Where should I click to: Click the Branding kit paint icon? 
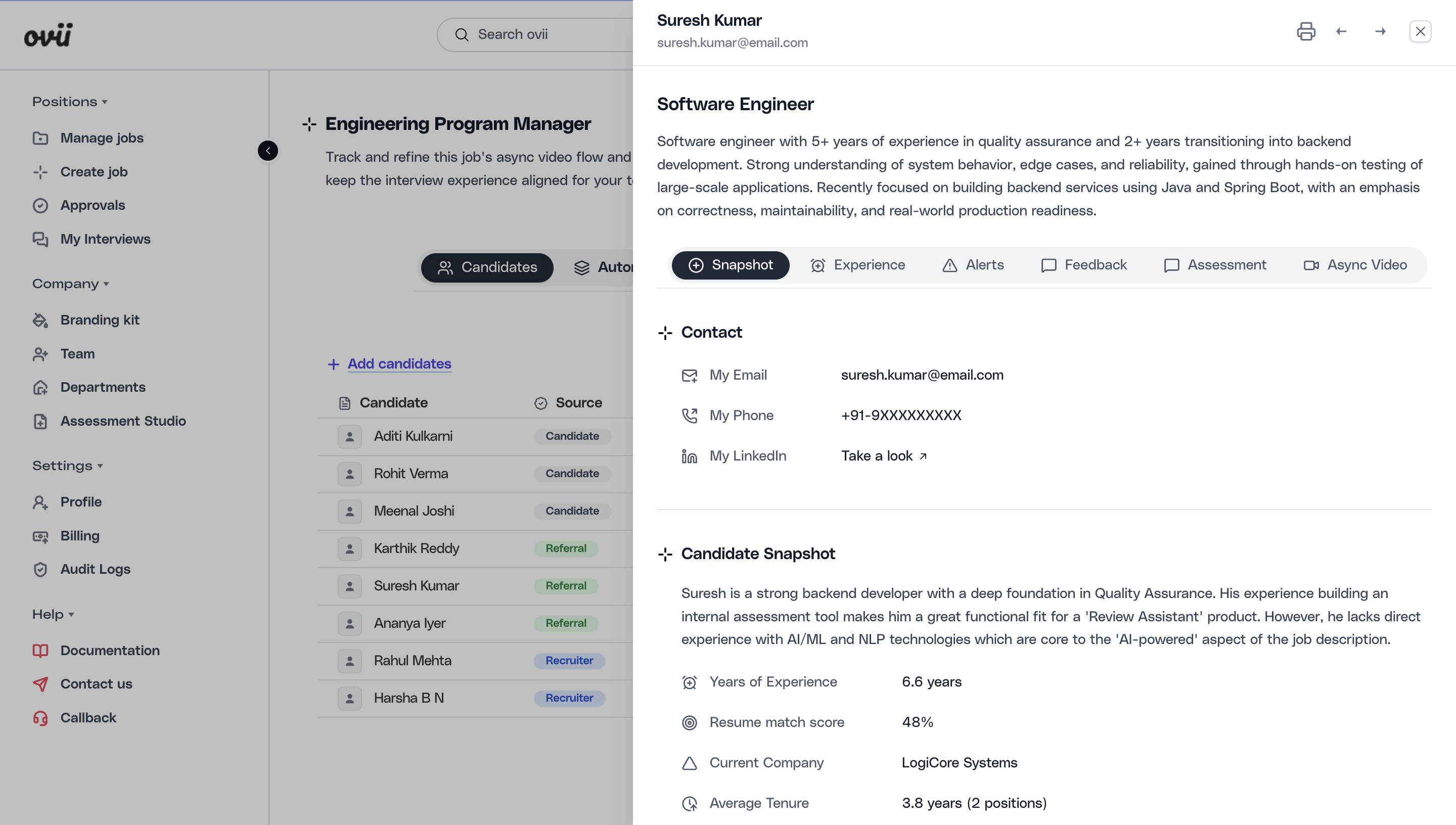40,319
